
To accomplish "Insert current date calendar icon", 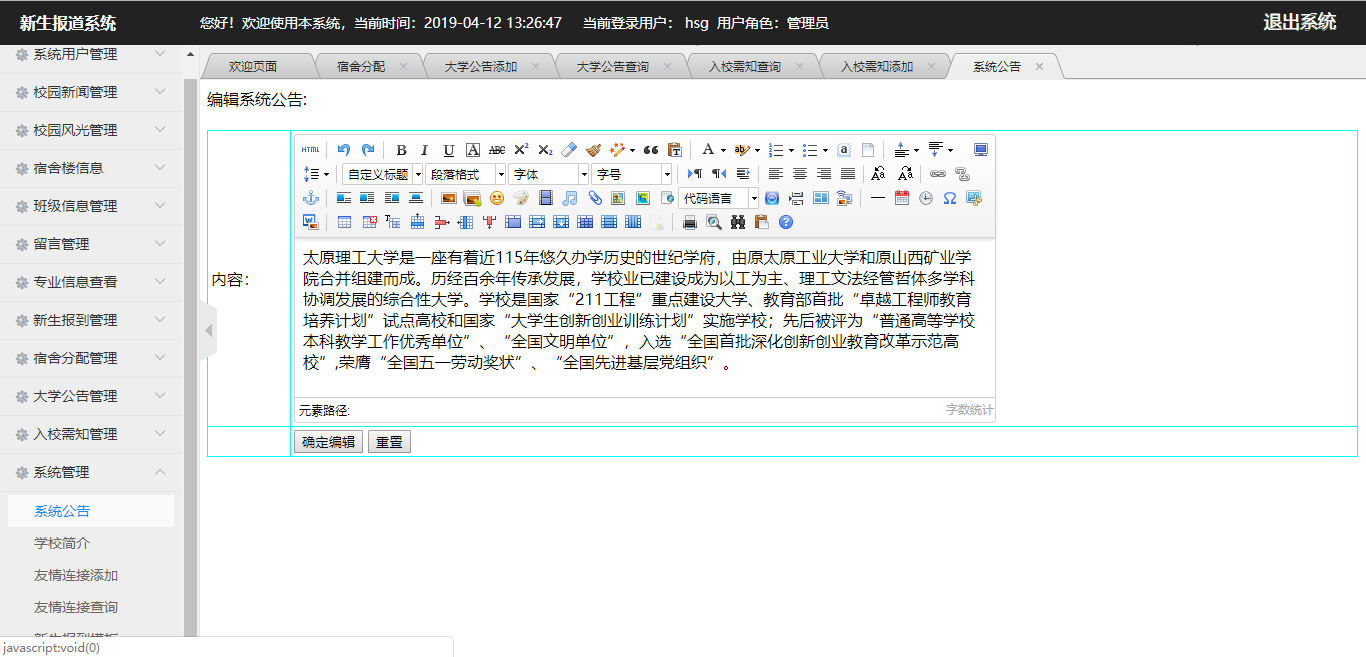I will [902, 198].
